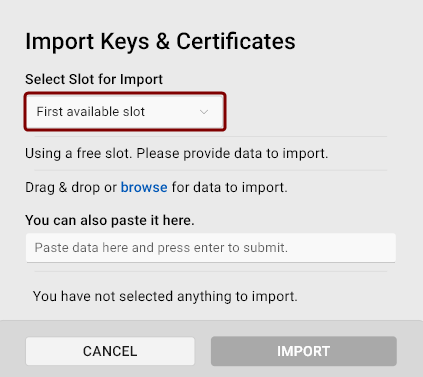
Task: Click the chevron arrow in slot dropdown
Action: point(204,112)
